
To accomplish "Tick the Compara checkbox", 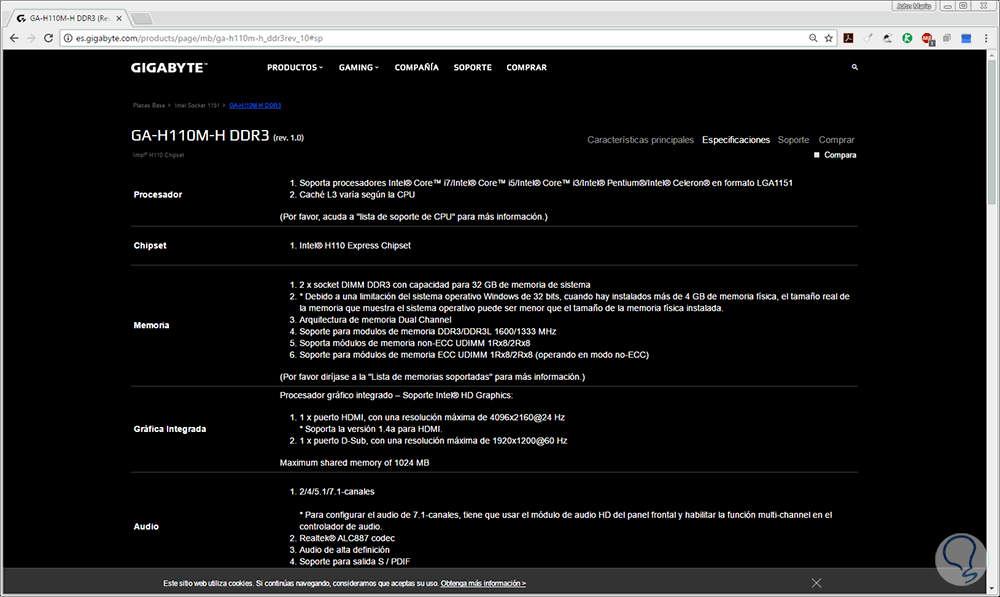I will pyautogui.click(x=816, y=155).
